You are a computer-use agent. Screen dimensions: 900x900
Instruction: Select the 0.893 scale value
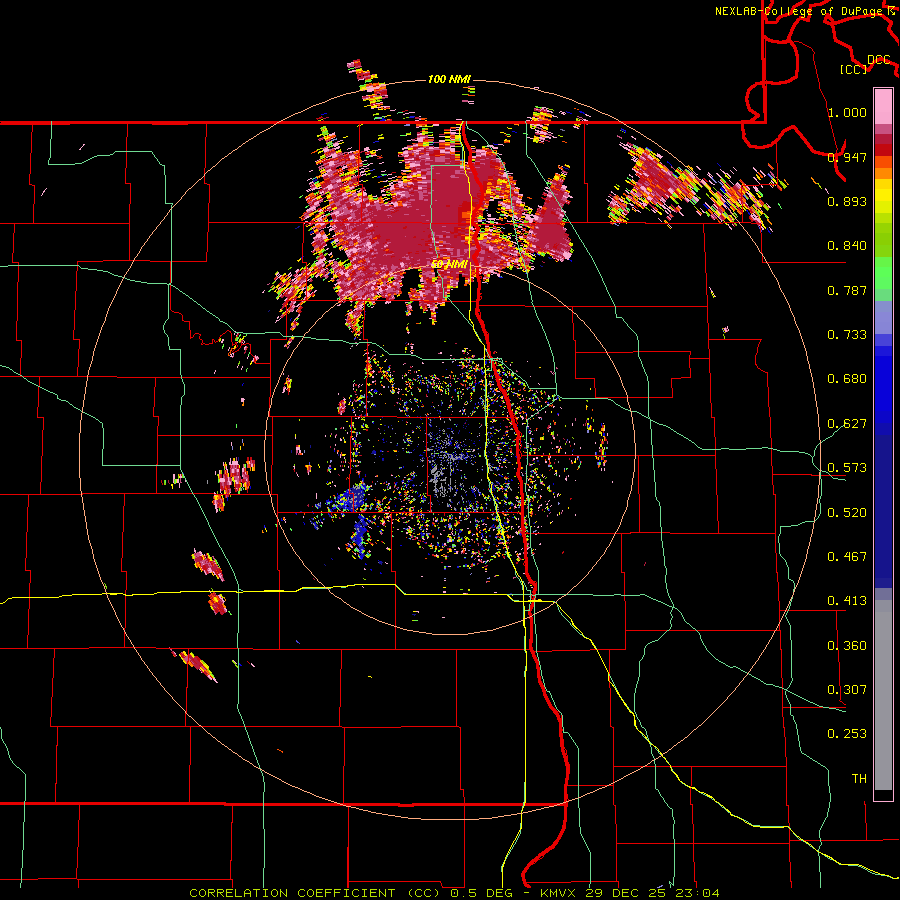pyautogui.click(x=847, y=201)
